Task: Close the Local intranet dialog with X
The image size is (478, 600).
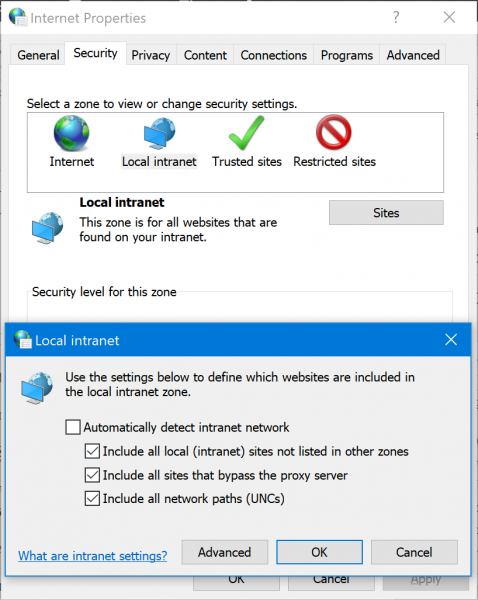Action: [x=451, y=339]
